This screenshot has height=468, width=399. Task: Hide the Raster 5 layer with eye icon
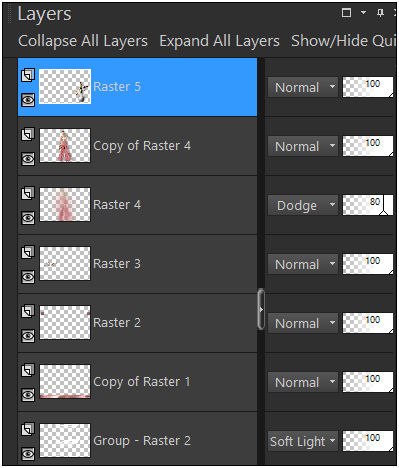tap(28, 100)
